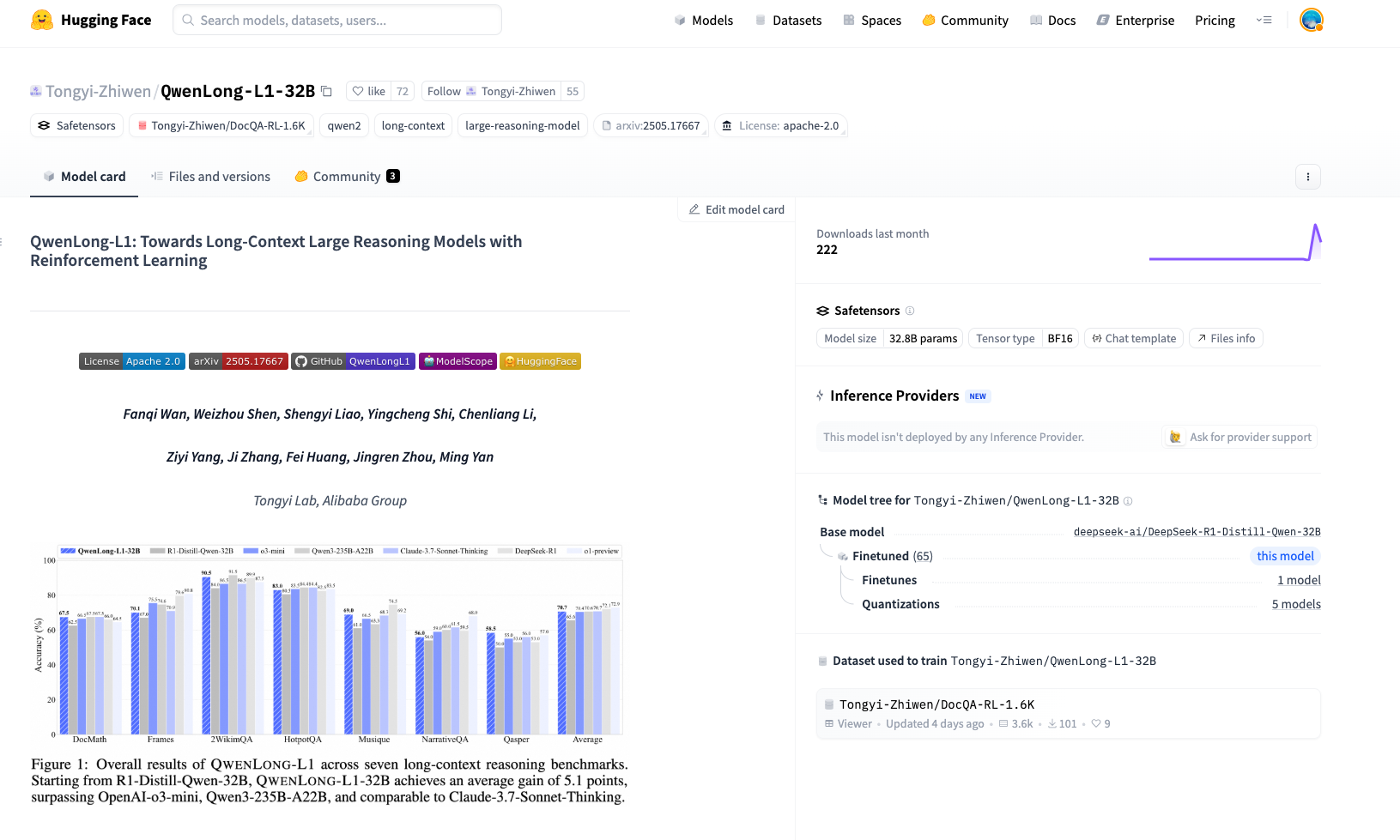Click the Inference Providers lightning icon
The image size is (1400, 840).
click(820, 396)
